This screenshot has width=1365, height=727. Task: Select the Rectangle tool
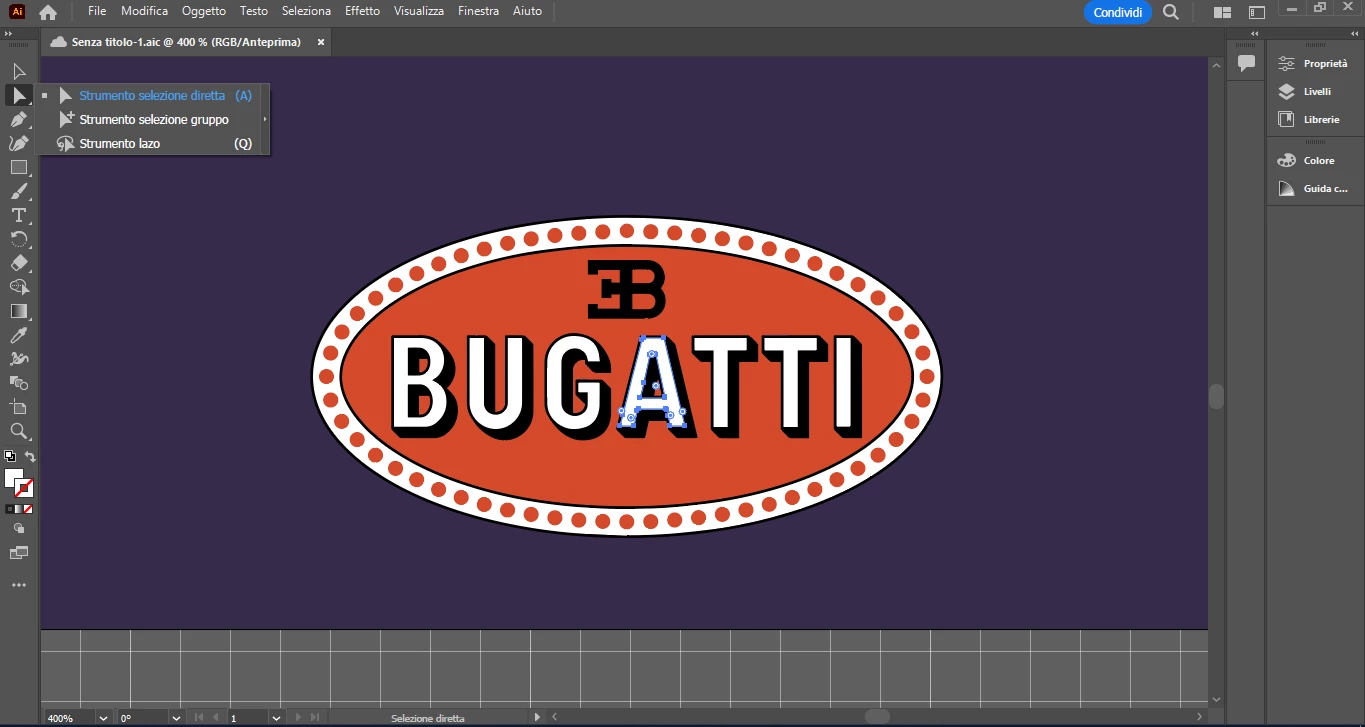pos(19,167)
